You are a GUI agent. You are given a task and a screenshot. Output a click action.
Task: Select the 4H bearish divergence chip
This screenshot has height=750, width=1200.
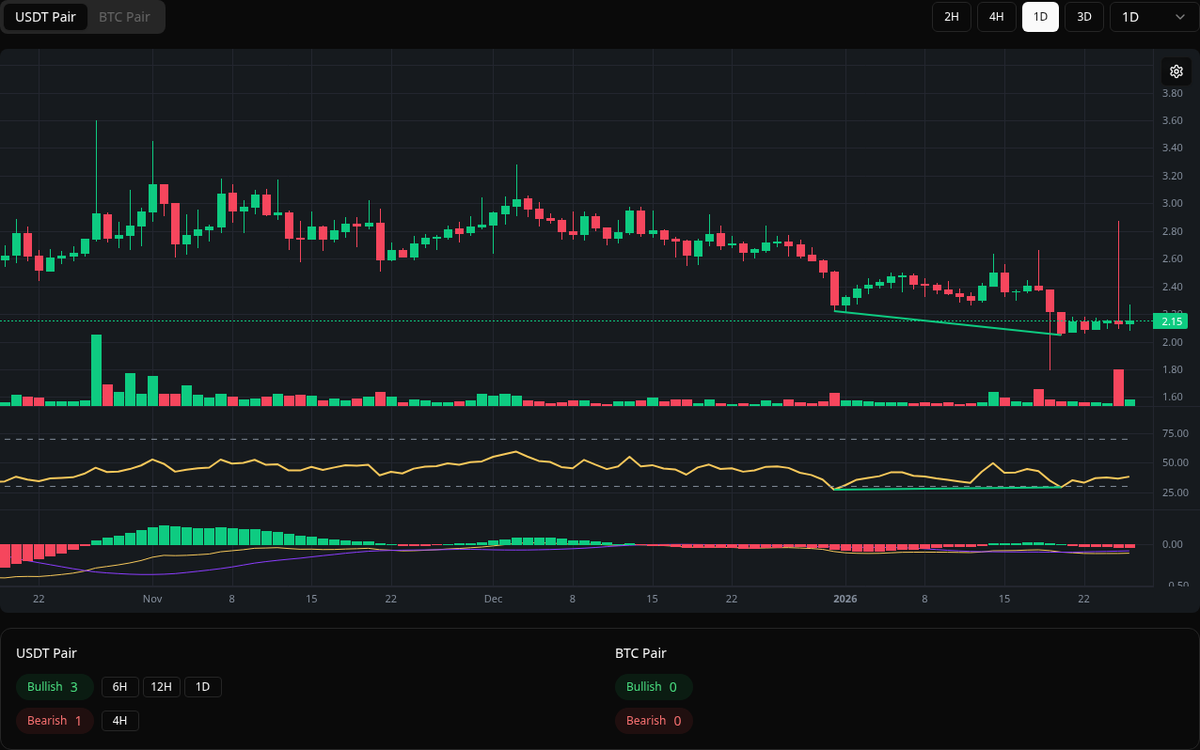tap(120, 721)
